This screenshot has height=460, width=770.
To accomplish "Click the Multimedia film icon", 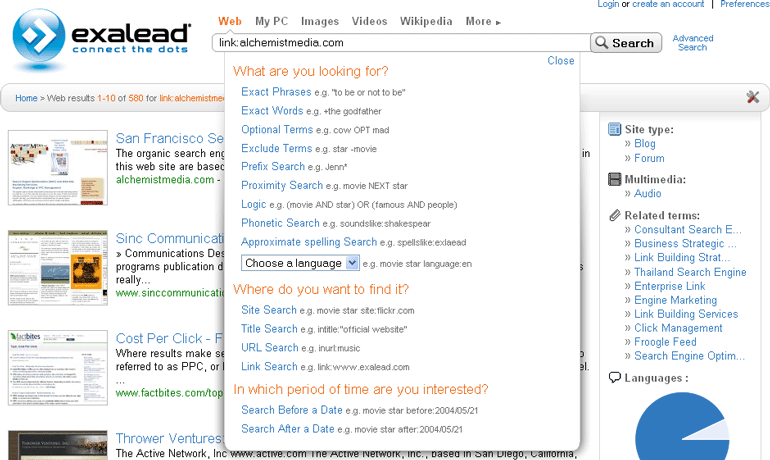I will tap(614, 179).
